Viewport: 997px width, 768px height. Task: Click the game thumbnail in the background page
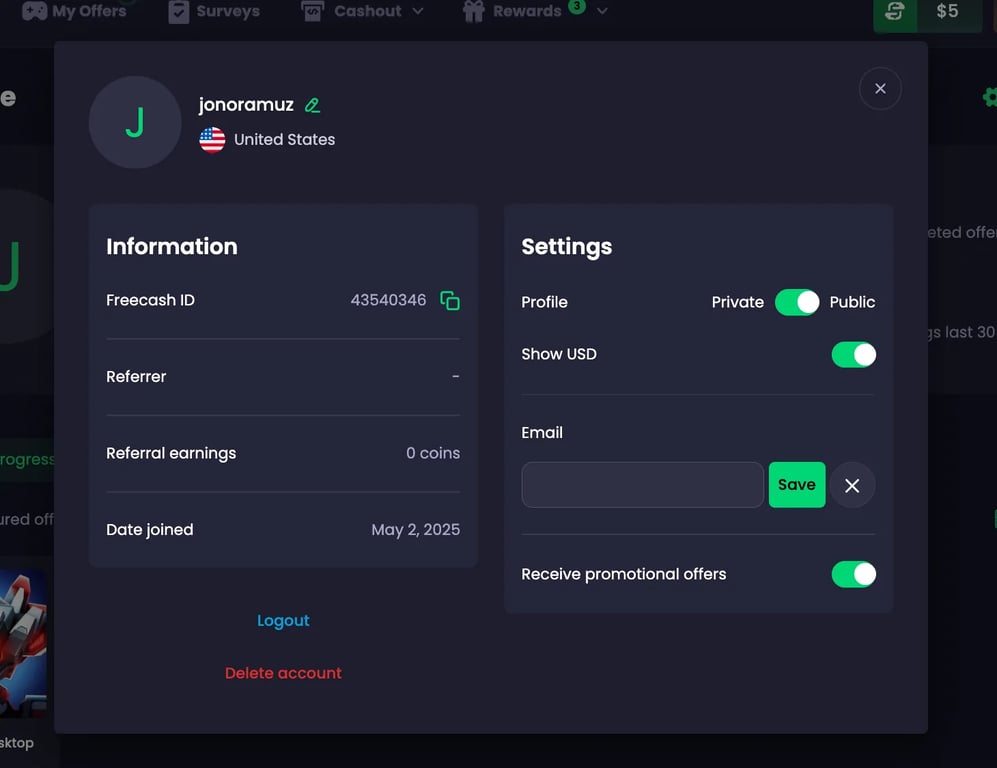point(24,643)
